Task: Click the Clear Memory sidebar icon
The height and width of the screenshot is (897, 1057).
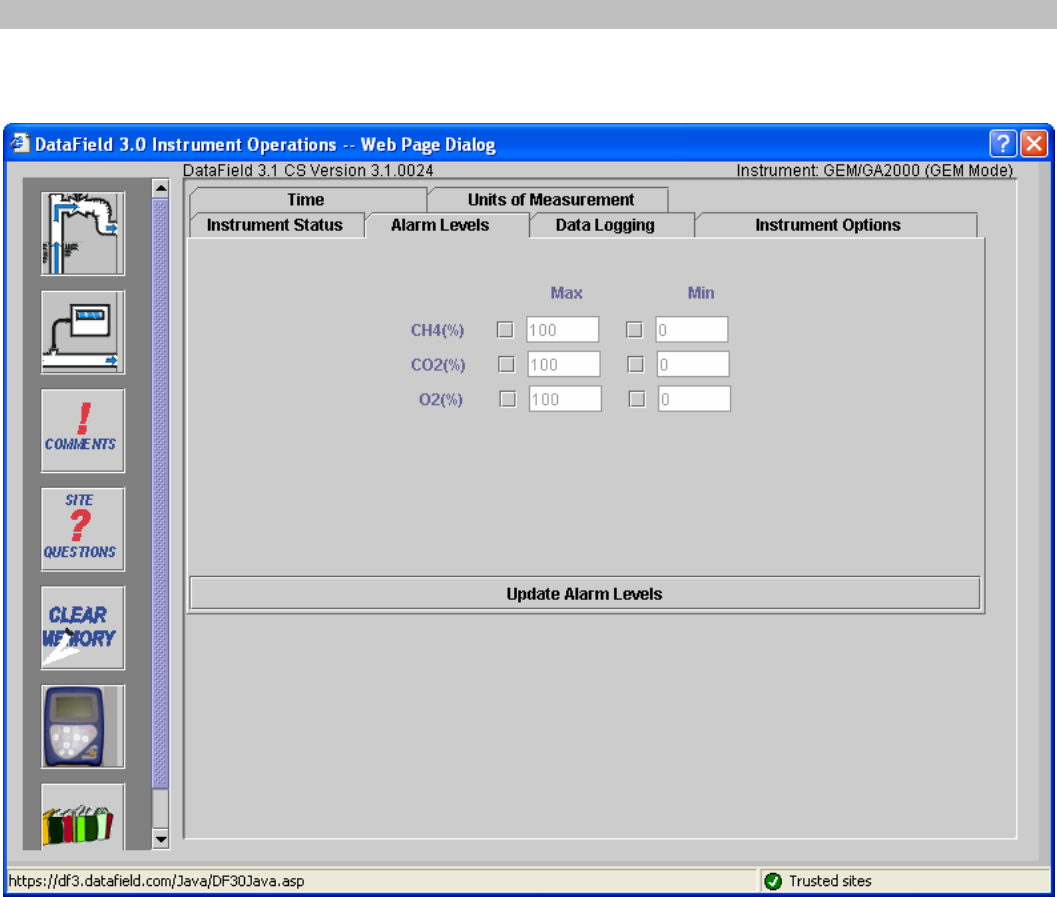Action: tap(83, 627)
